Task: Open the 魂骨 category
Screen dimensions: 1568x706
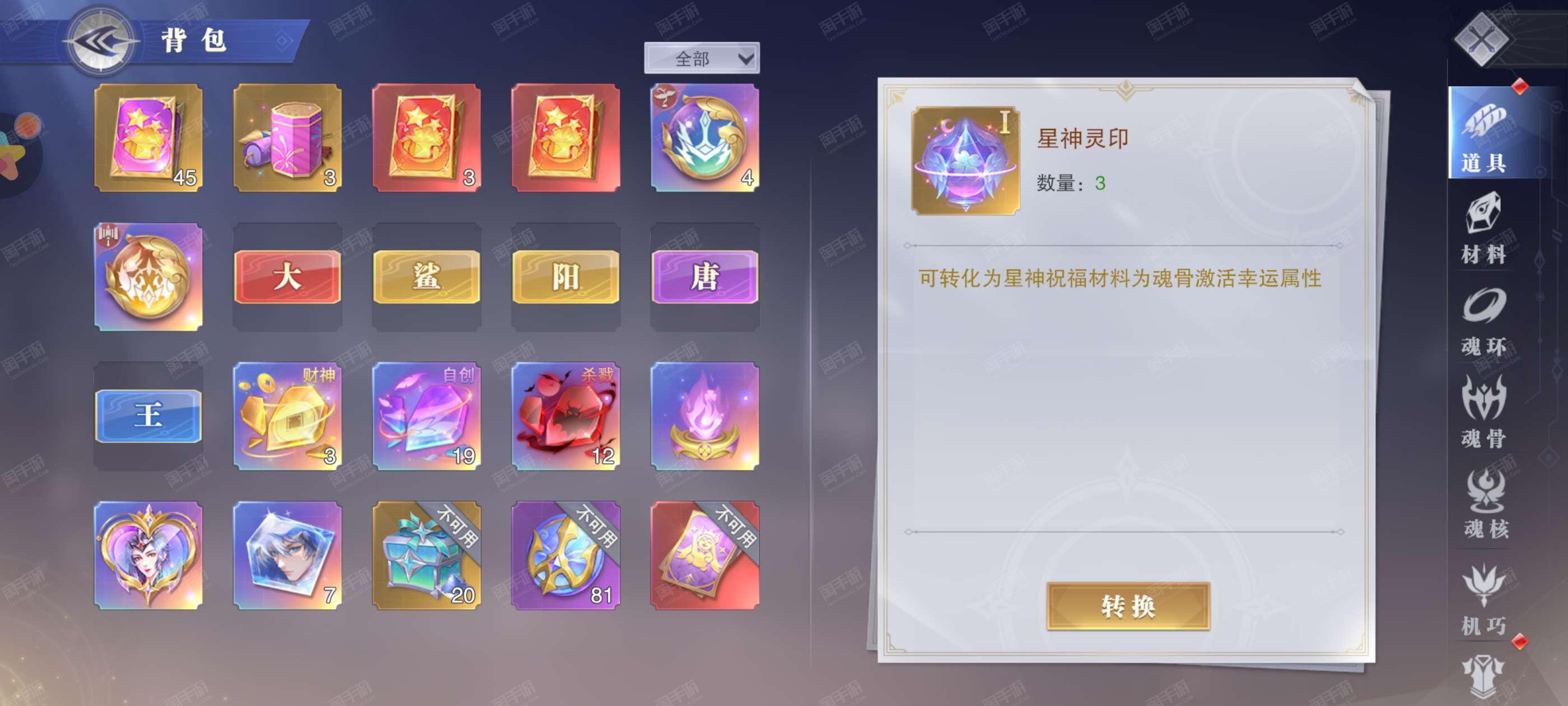Action: (x=1484, y=412)
